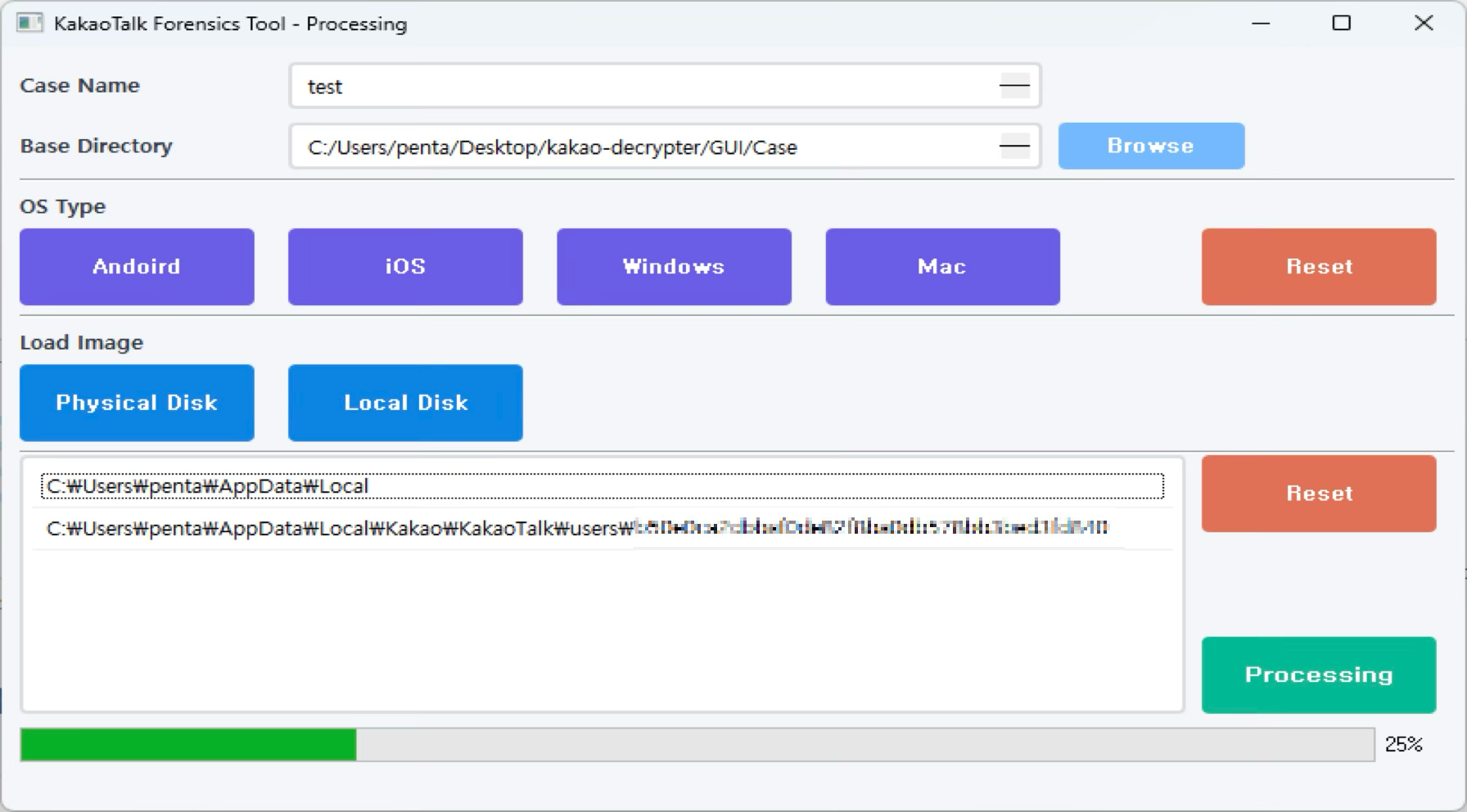The height and width of the screenshot is (812, 1467).
Task: Click the Case Name label
Action: 80,85
